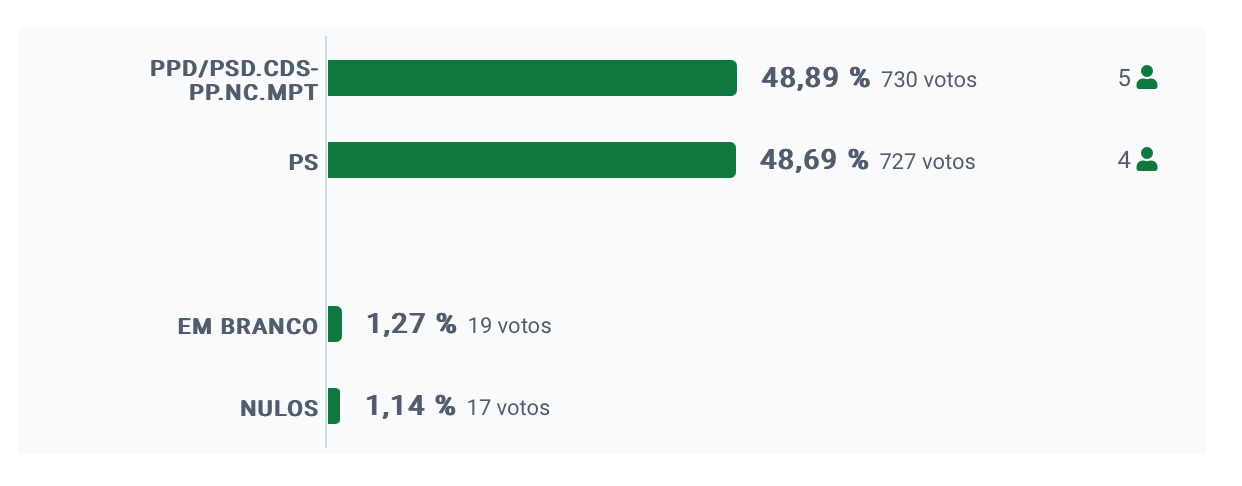
Task: Click the 730 votos count
Action: [x=928, y=80]
